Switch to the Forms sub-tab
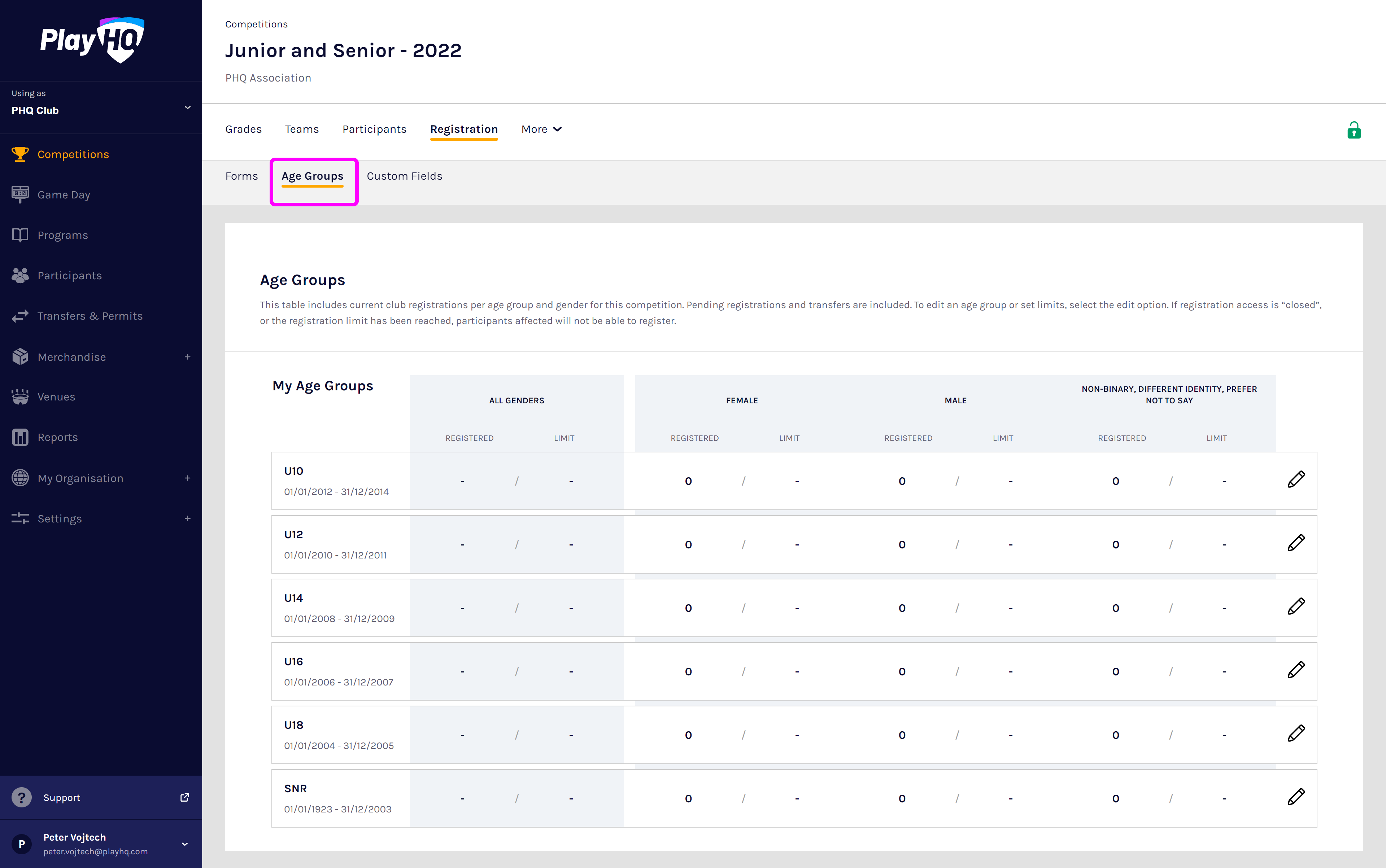1386x868 pixels. coord(241,176)
